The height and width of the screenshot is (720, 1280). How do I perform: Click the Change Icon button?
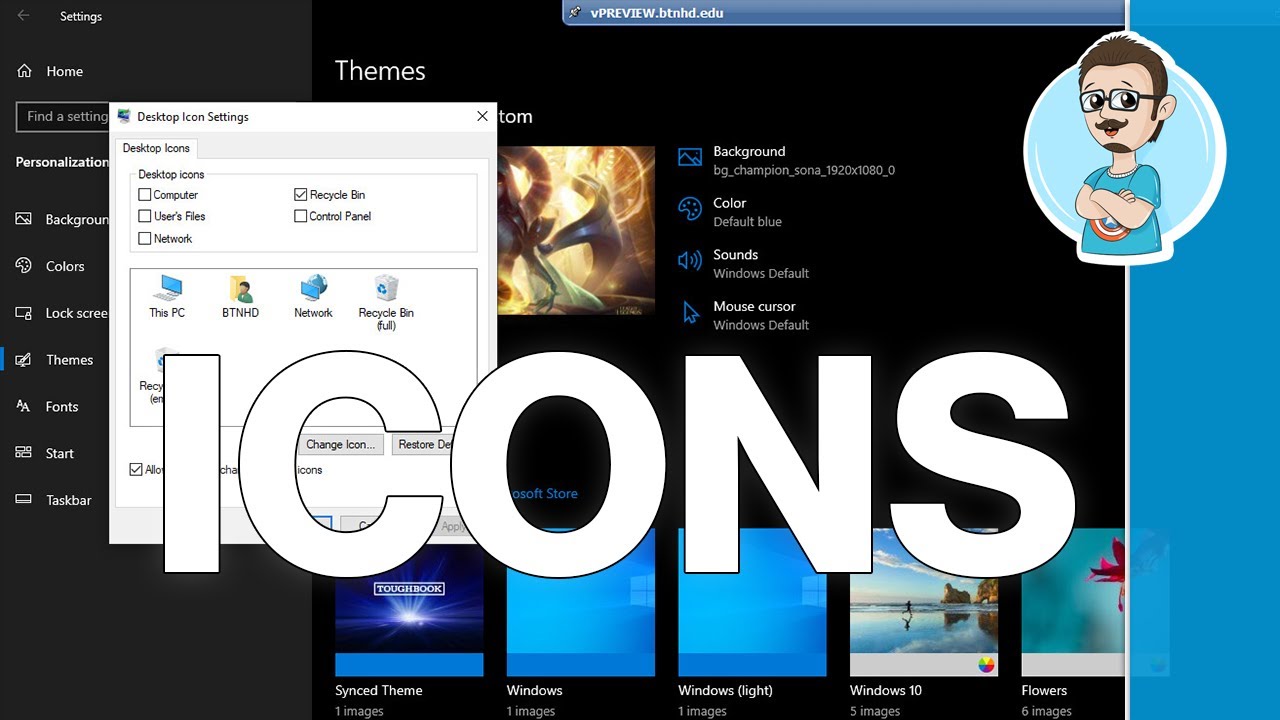(340, 444)
